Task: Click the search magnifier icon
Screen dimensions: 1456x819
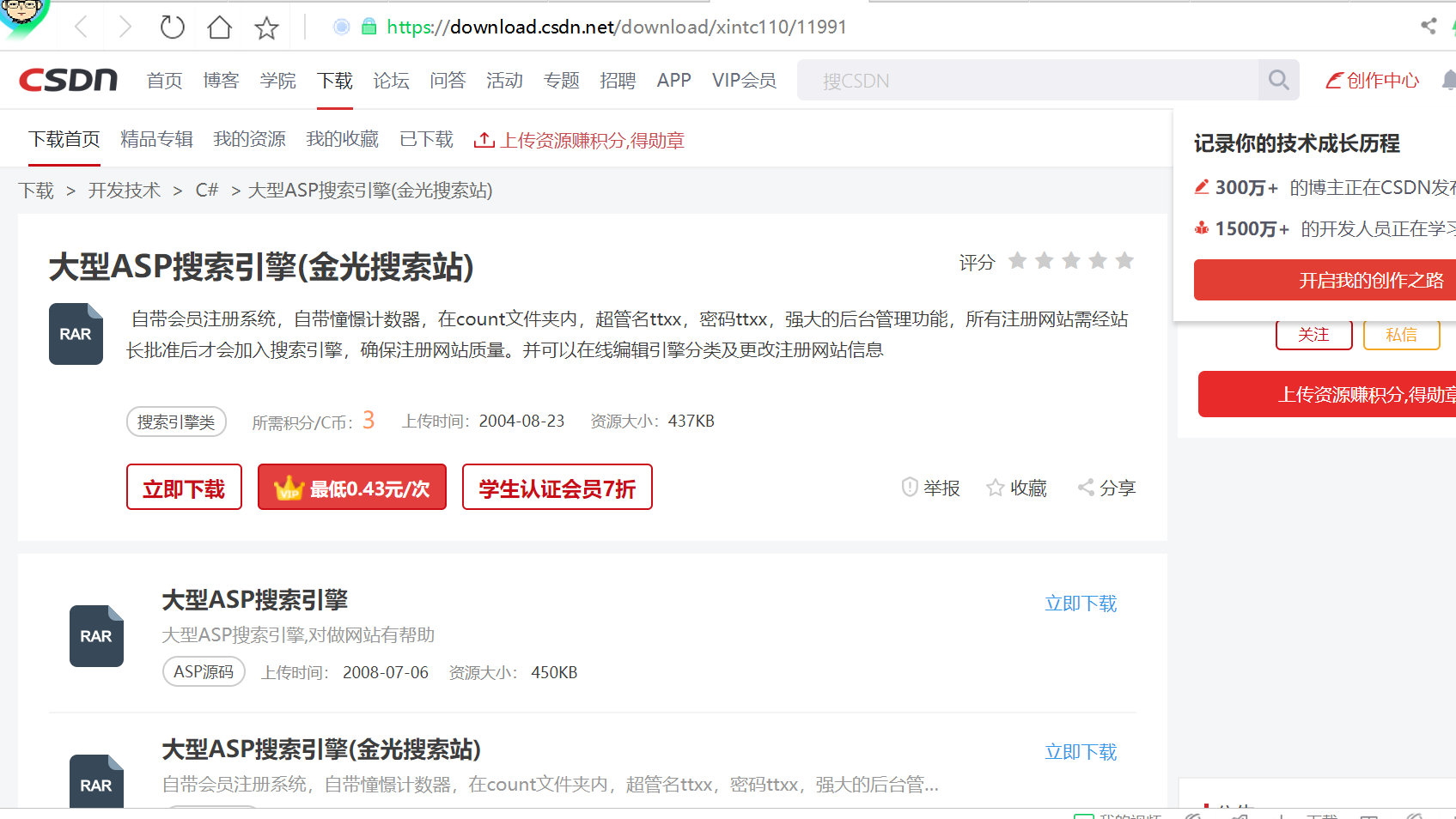Action: [1278, 80]
